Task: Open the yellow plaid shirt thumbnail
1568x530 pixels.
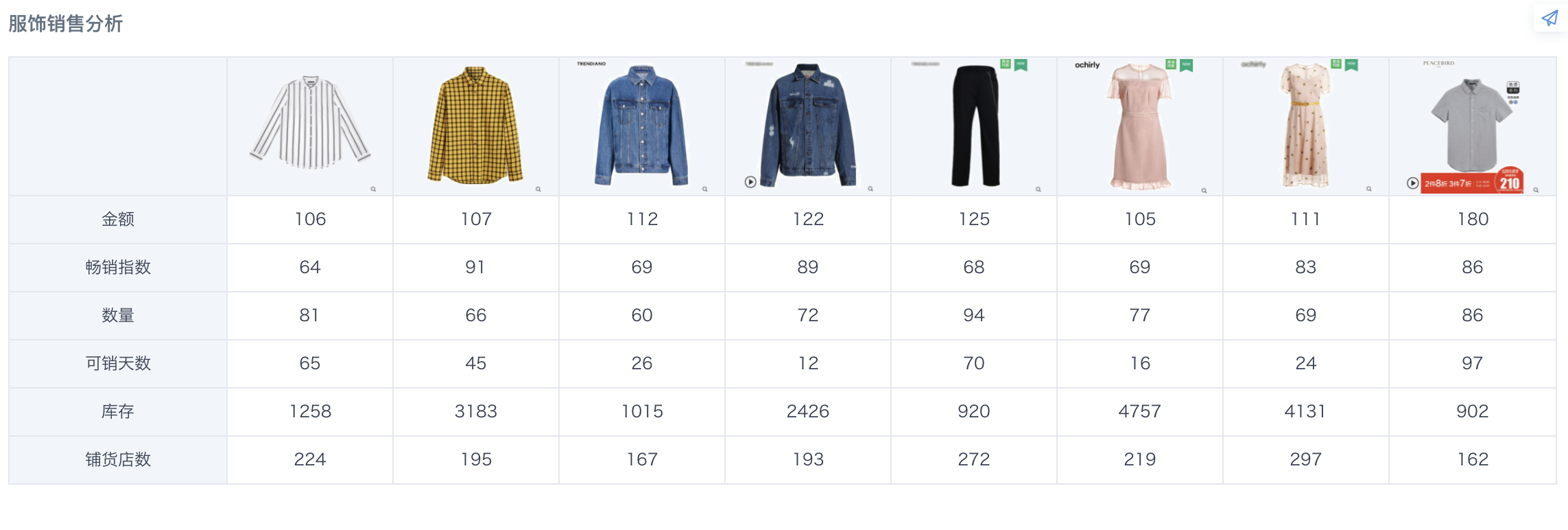Action: (x=476, y=126)
